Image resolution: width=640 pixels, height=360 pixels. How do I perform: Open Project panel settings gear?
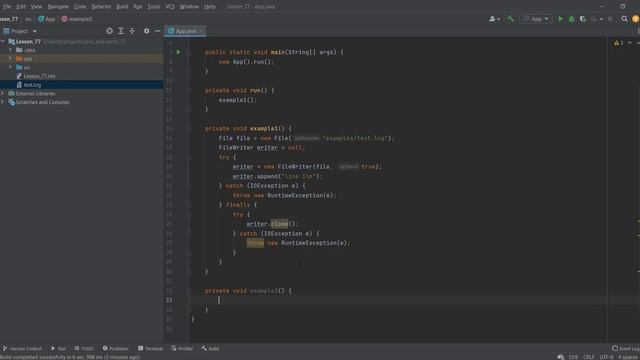147,31
